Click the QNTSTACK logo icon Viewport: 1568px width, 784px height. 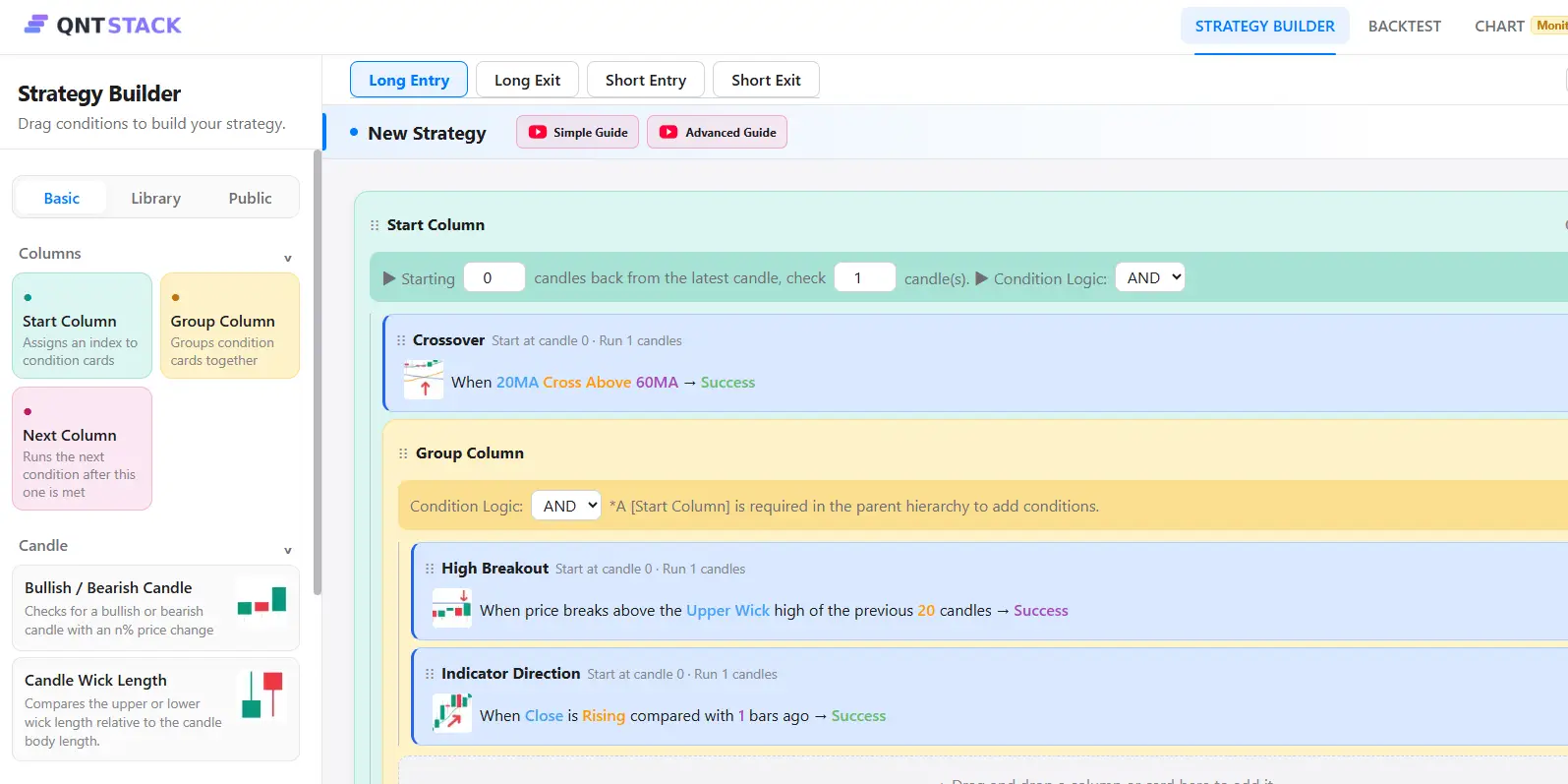pos(36,25)
